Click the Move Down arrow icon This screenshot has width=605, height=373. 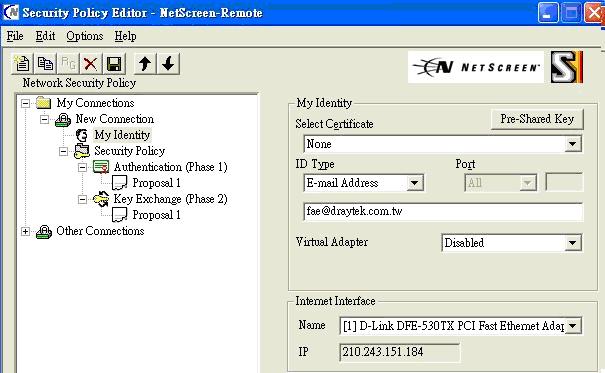168,64
